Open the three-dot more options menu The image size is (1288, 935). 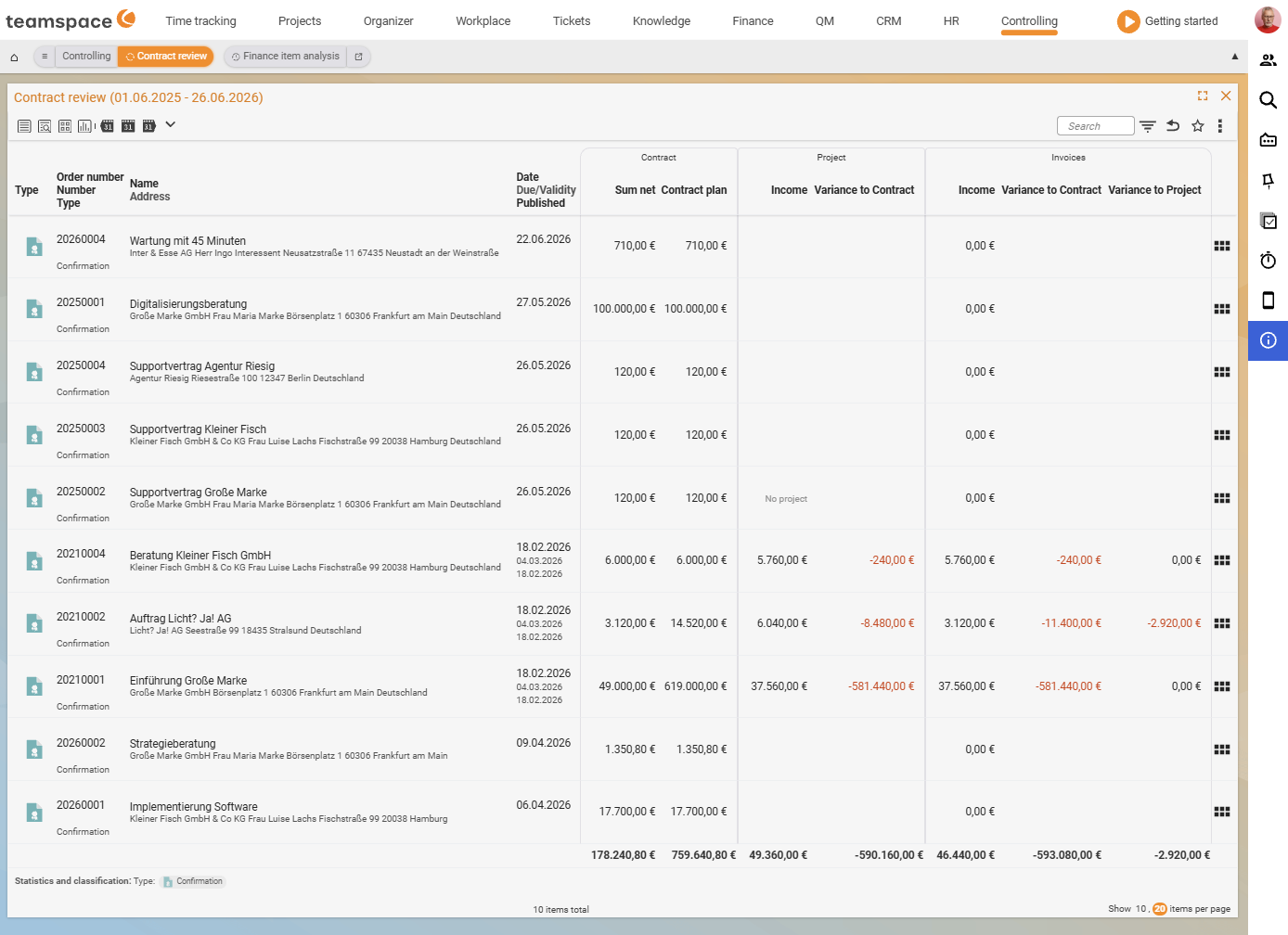[x=1220, y=126]
